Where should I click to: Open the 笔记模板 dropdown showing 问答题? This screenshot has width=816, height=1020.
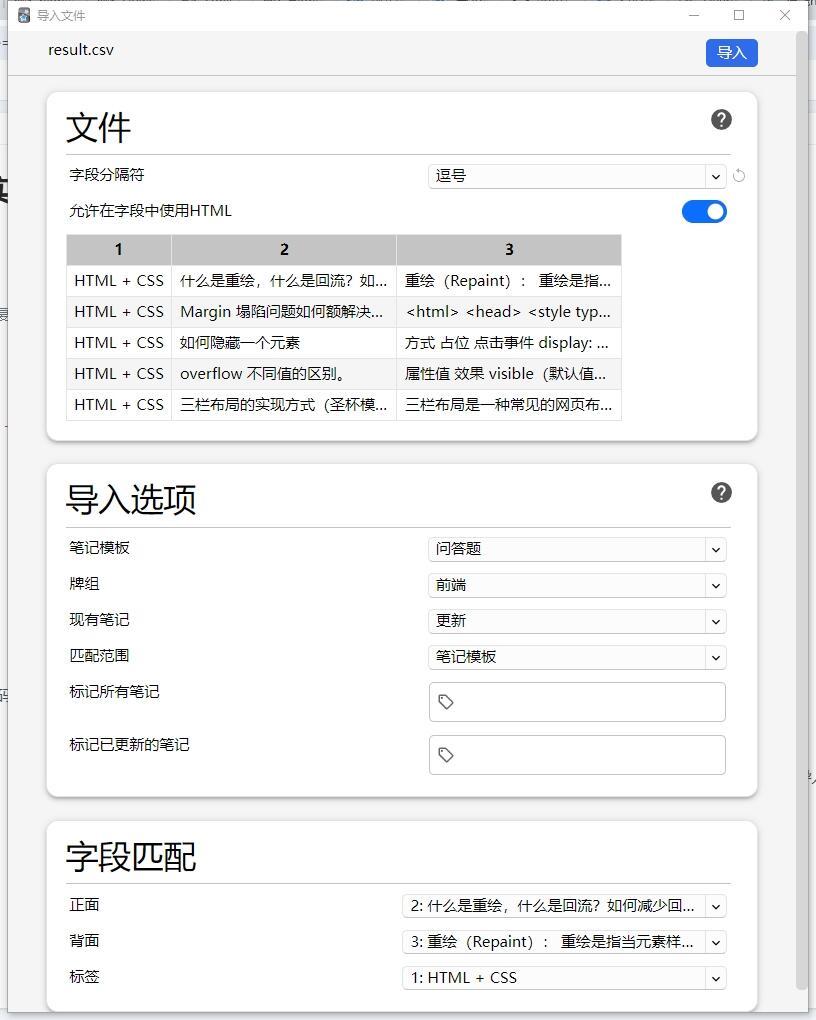[x=577, y=549]
